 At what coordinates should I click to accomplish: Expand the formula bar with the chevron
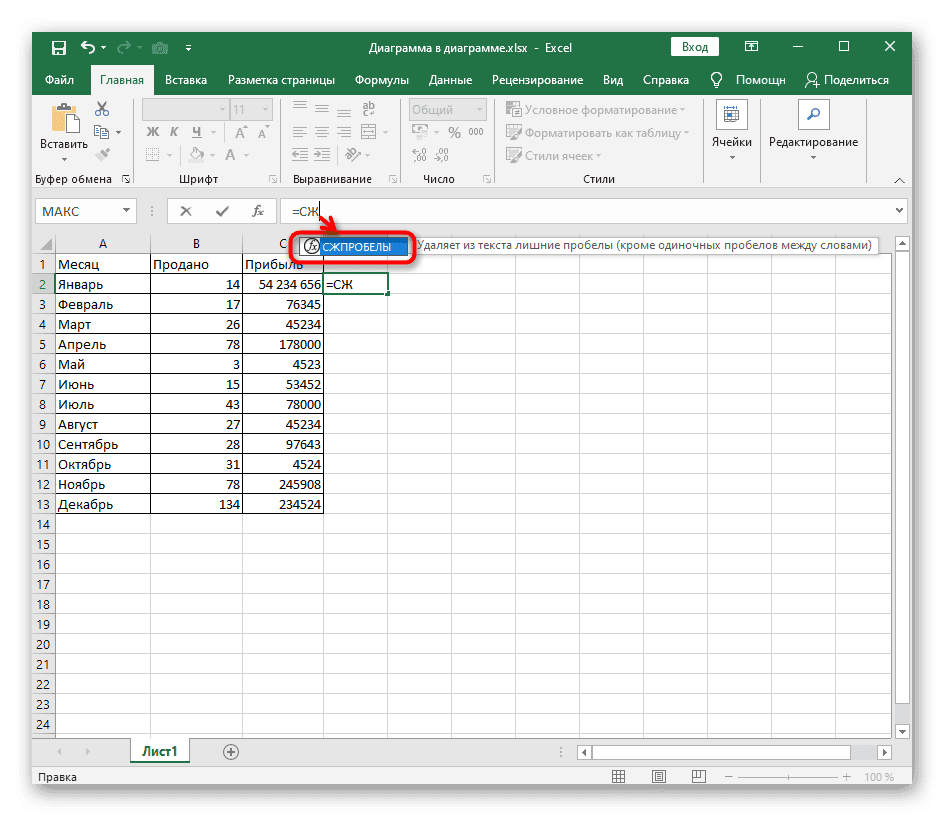coord(899,211)
